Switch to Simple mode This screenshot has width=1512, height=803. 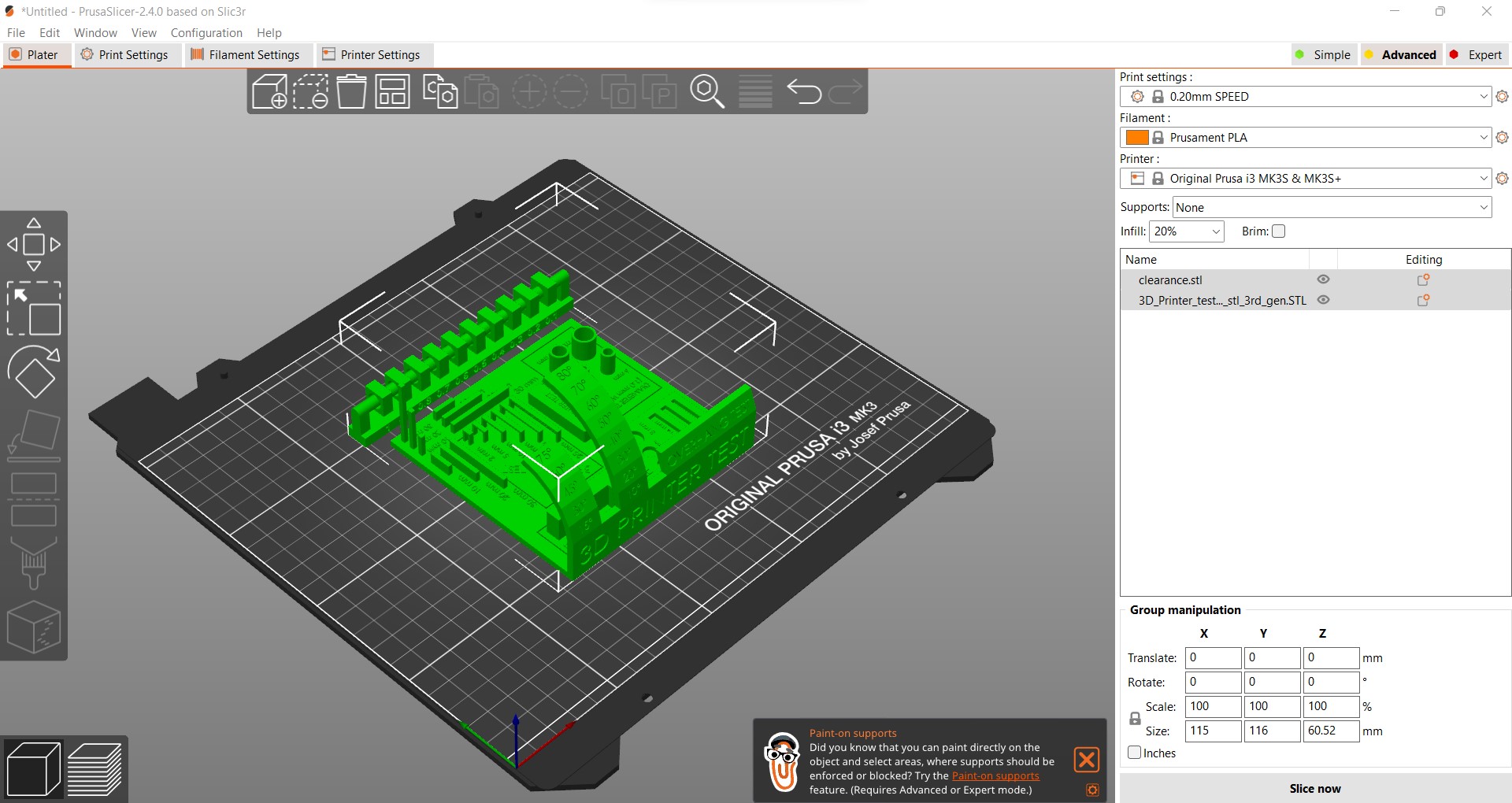click(x=1323, y=54)
